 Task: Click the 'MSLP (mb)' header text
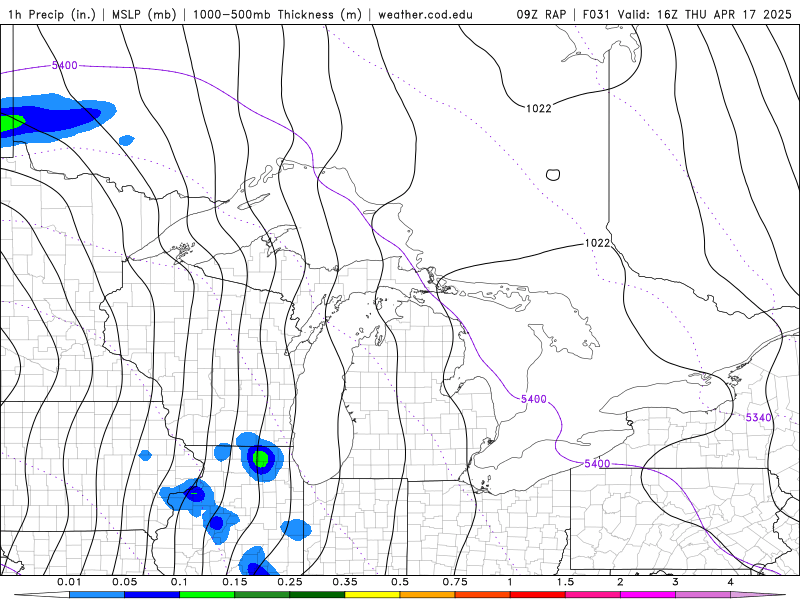coord(144,14)
